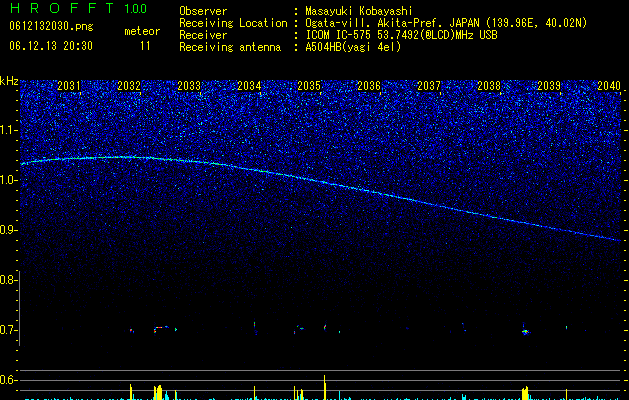Click the 2033 time marker label
Screen dimensions: 629x400
click(189, 86)
